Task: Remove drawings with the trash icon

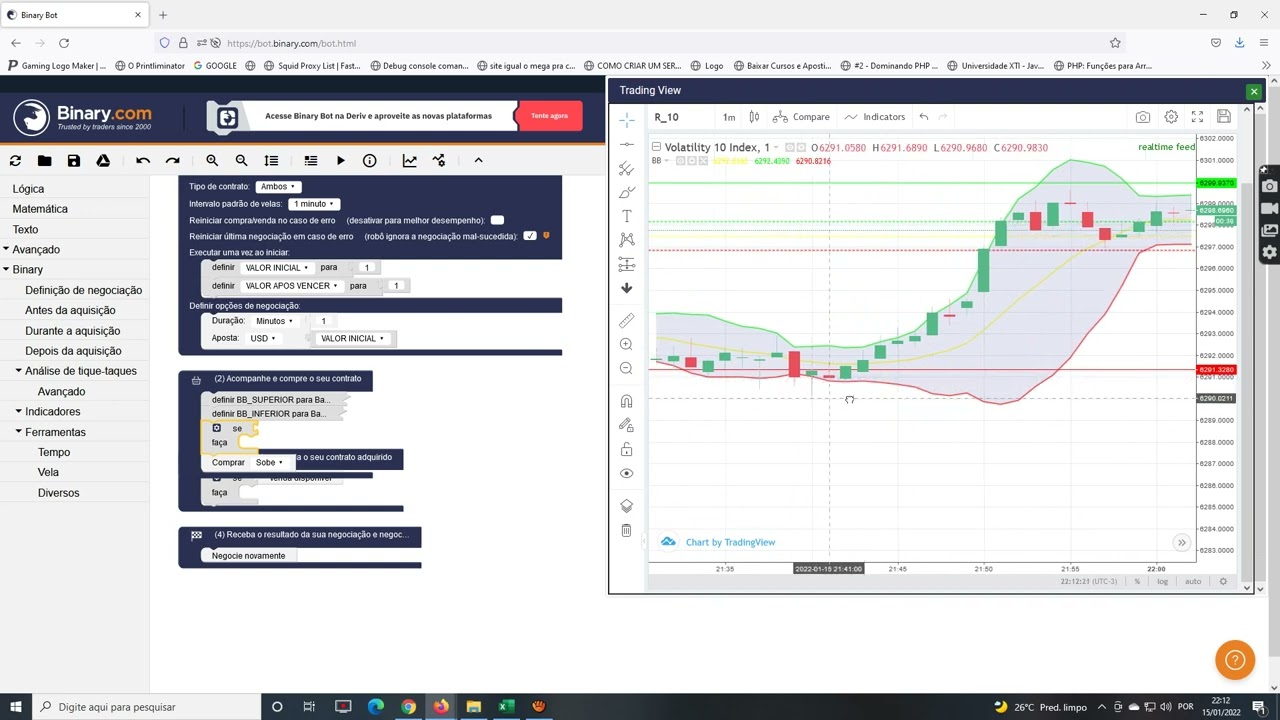Action: click(626, 530)
